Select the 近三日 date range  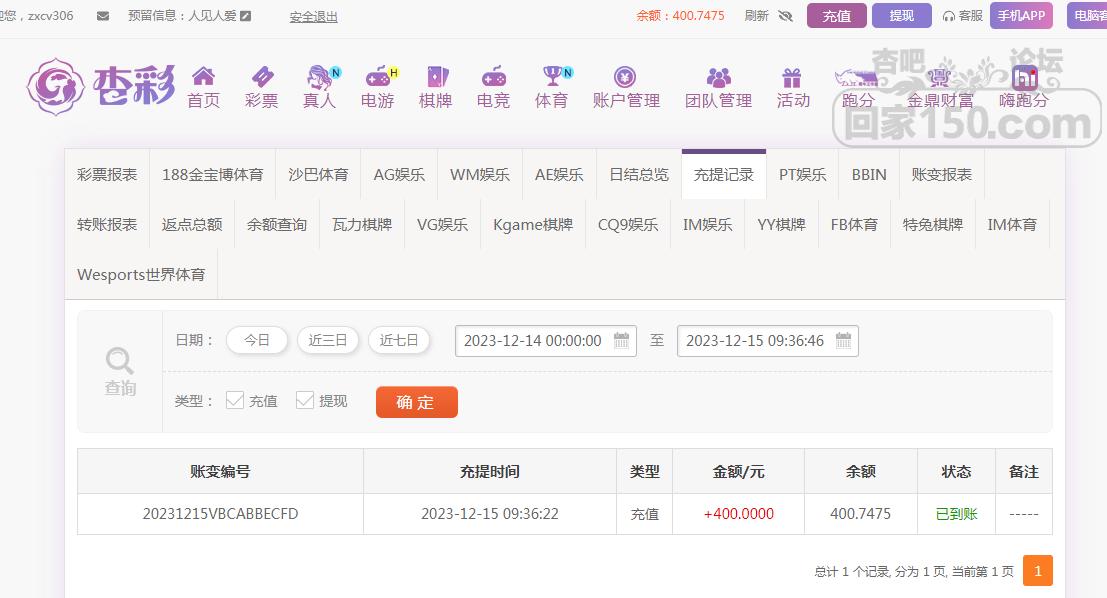pos(328,340)
